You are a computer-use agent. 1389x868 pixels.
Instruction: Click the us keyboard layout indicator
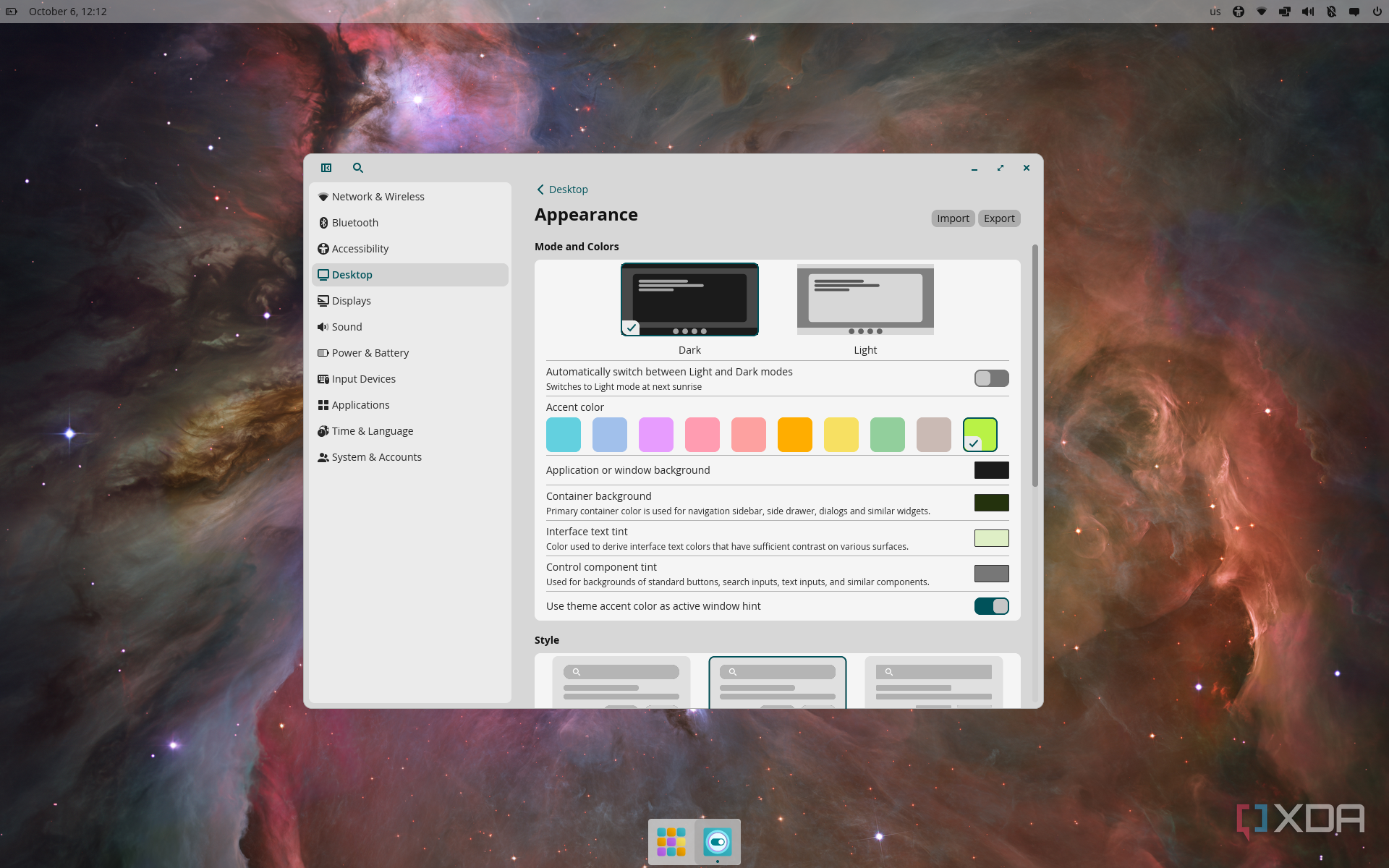coord(1215,12)
